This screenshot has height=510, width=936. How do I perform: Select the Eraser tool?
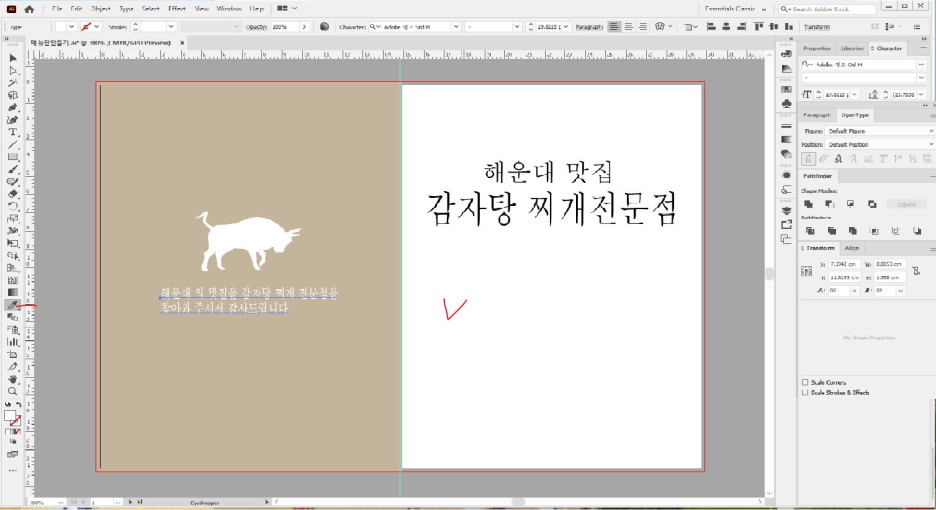point(13,194)
